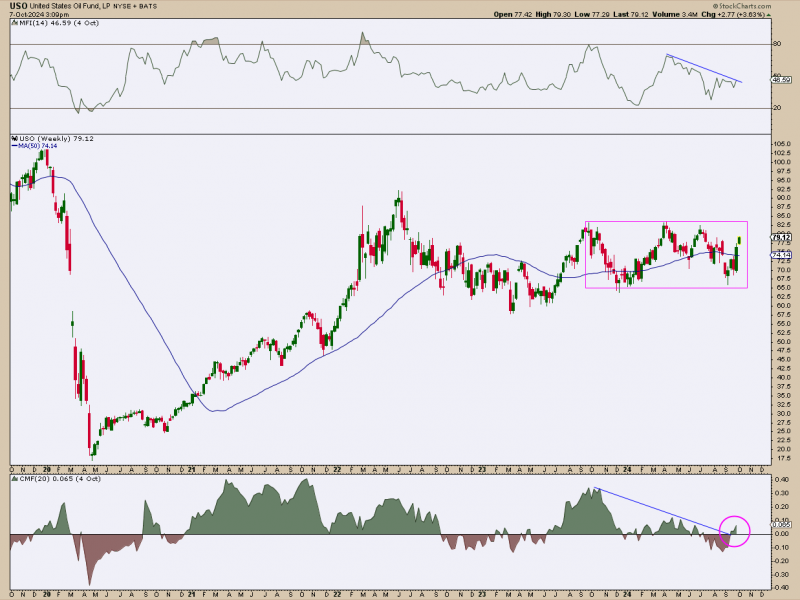Screen dimensions: 800x600
Task: Click the 40.0 price axis label
Action: [783, 378]
